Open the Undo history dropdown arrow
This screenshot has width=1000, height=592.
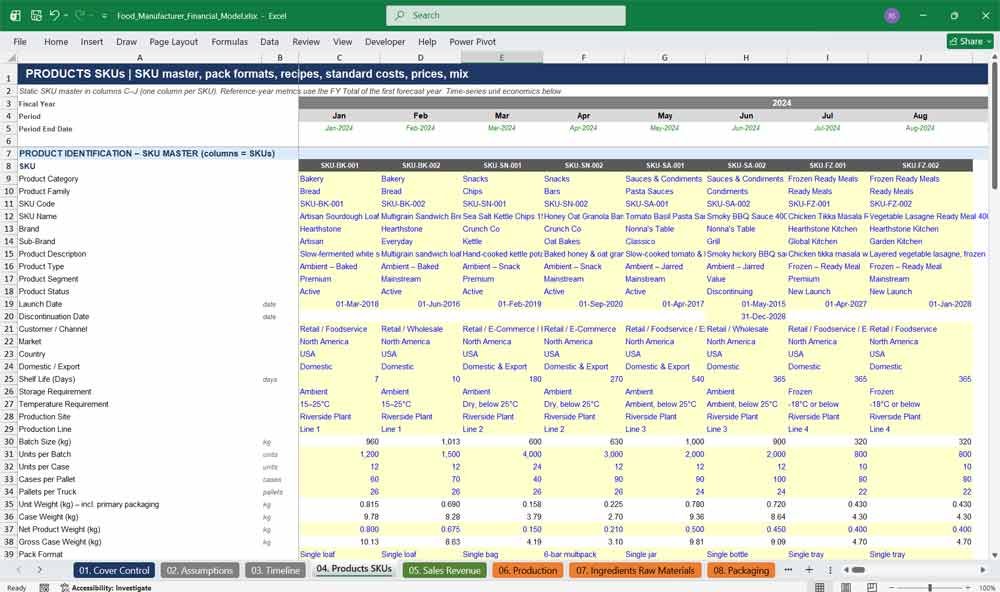coord(65,15)
